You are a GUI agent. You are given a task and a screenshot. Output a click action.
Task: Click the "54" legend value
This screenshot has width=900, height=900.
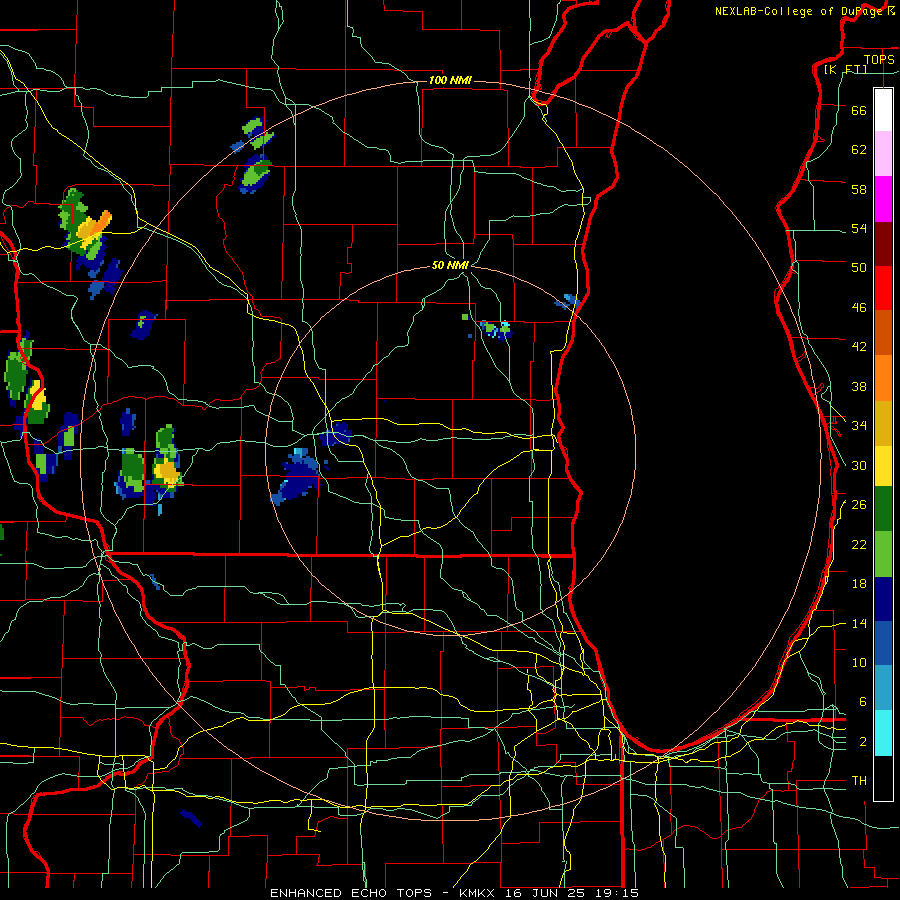point(859,228)
